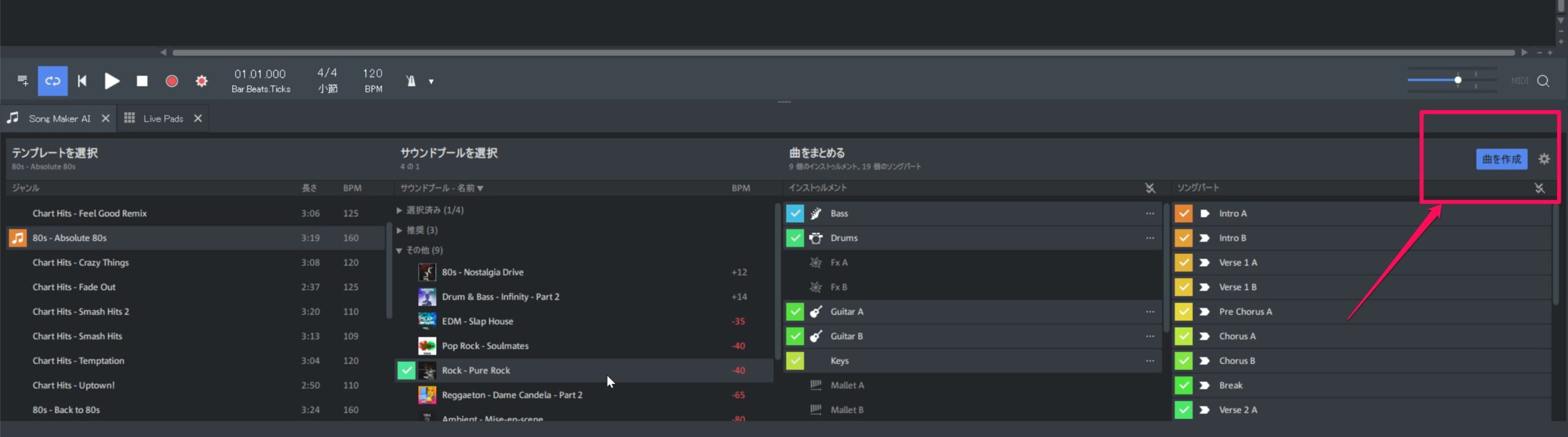
Task: Click the Guitar A instrument icon
Action: pyautogui.click(x=816, y=312)
